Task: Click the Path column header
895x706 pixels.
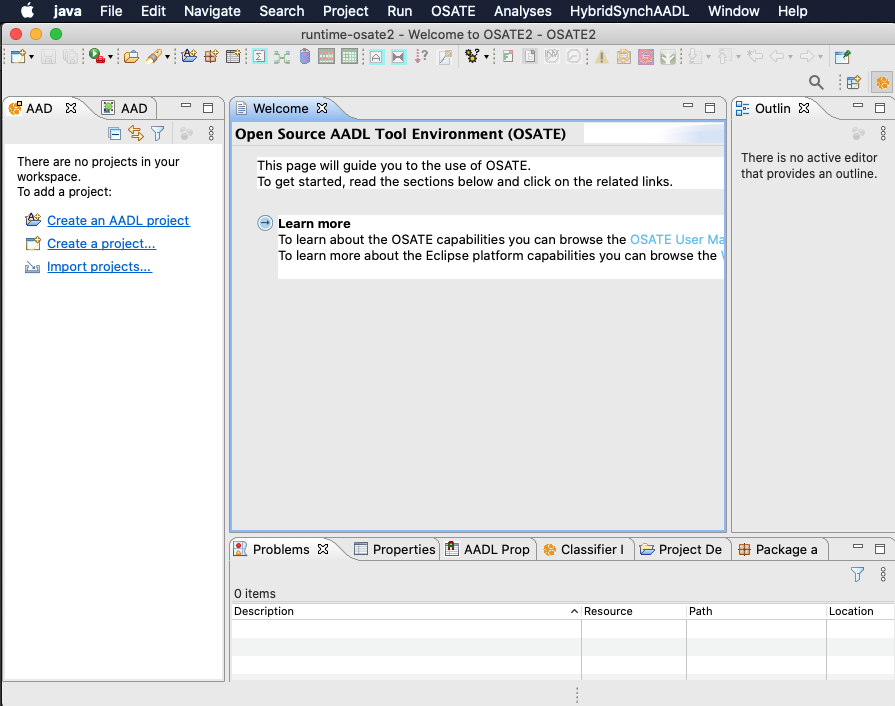Action: tap(756, 611)
